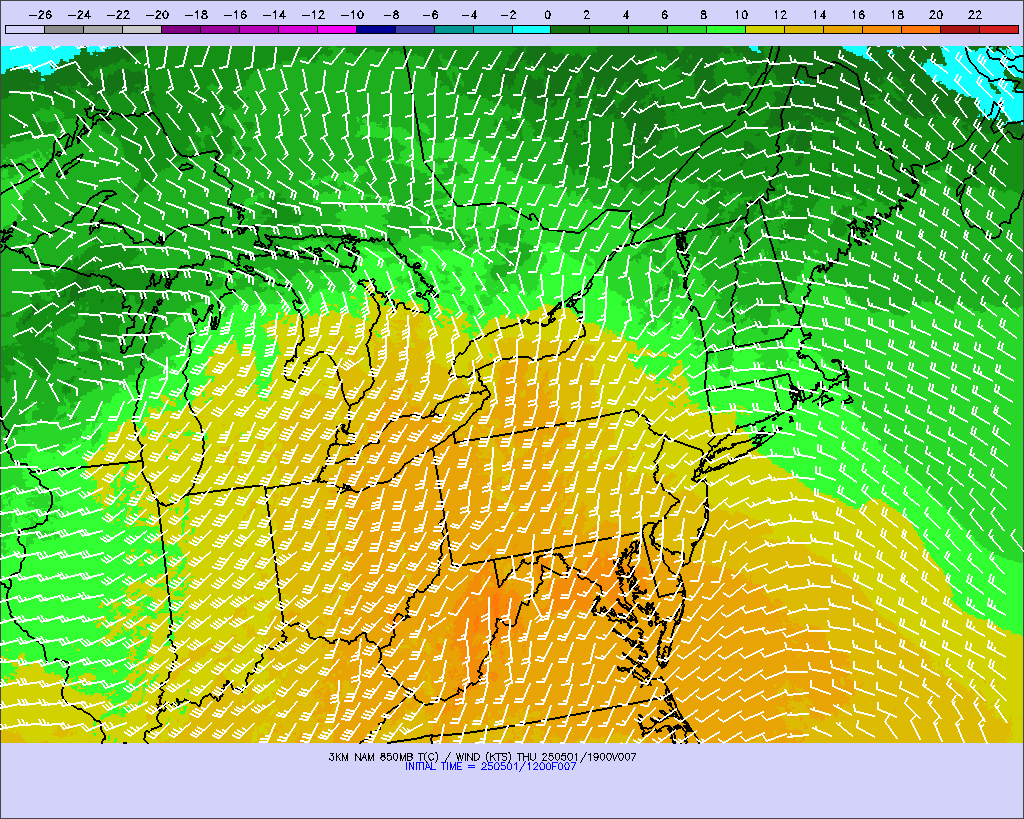Image resolution: width=1024 pixels, height=819 pixels.
Task: Click the -26 scale label
Action: point(40,15)
